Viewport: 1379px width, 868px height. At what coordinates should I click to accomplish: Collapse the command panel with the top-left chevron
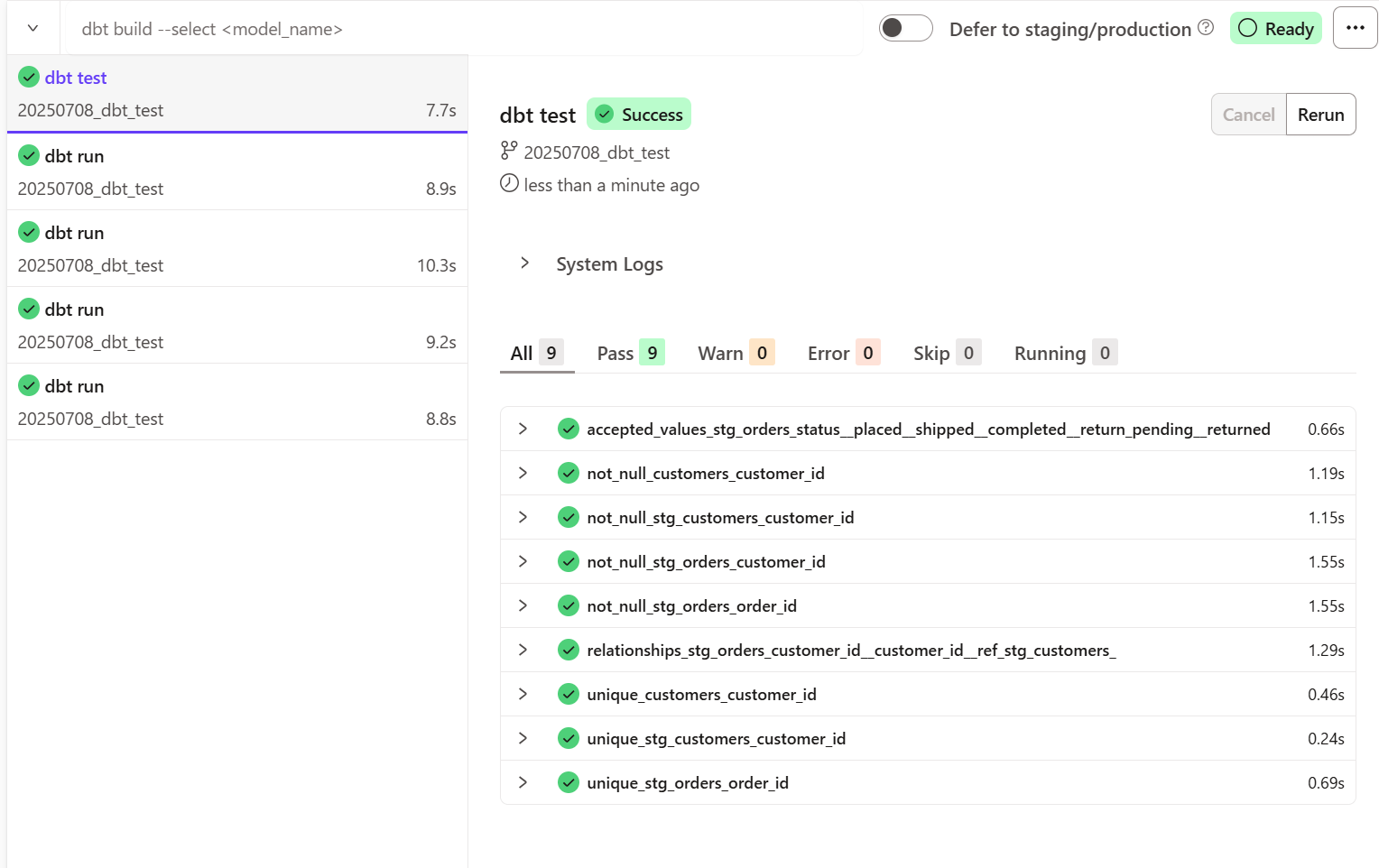pos(32,28)
